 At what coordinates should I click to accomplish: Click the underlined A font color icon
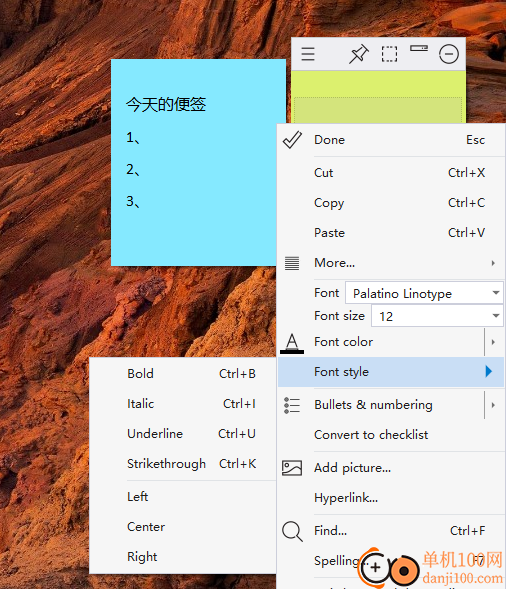pyautogui.click(x=292, y=343)
